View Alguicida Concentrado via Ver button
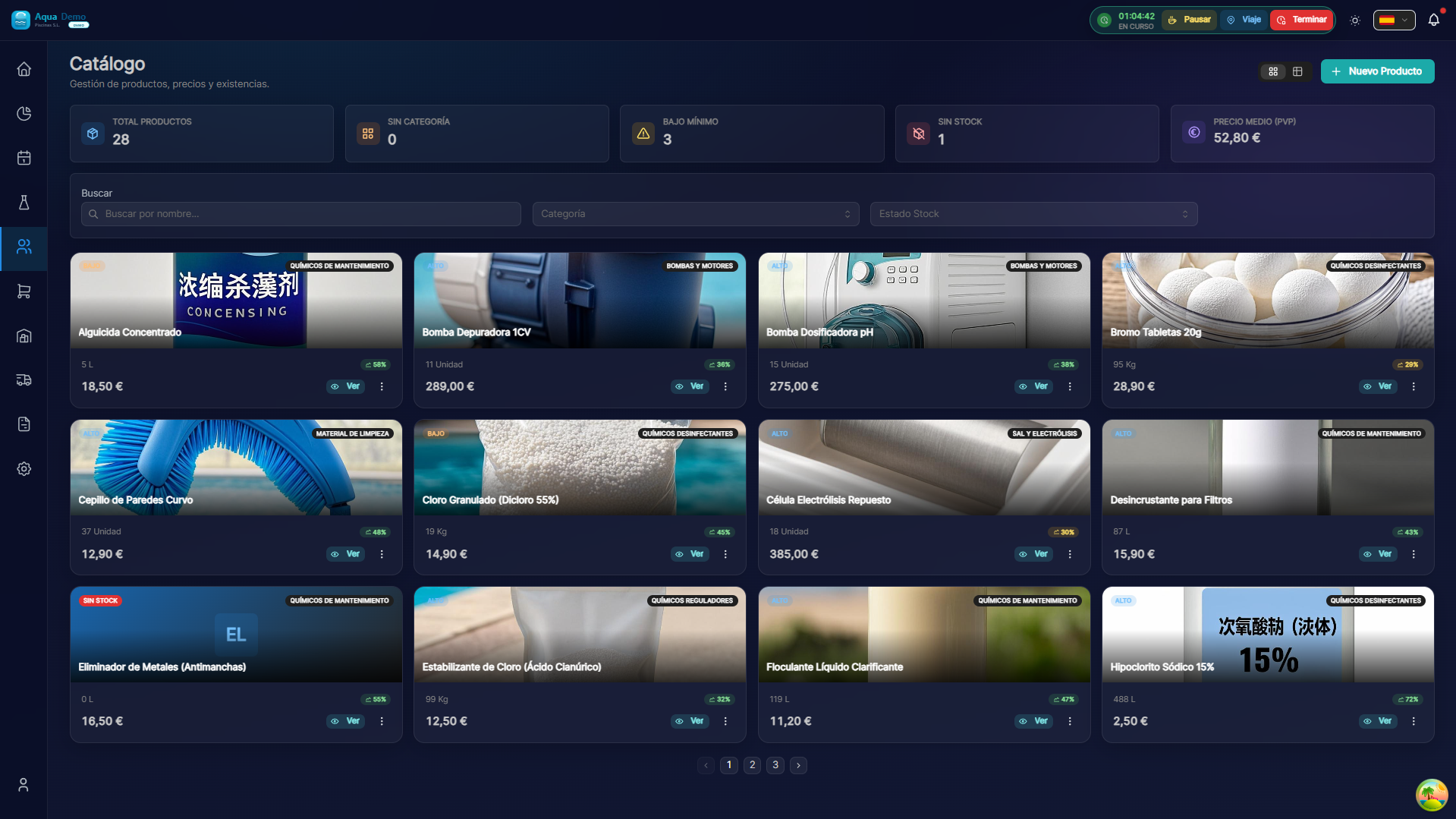The image size is (1456, 819). [346, 386]
